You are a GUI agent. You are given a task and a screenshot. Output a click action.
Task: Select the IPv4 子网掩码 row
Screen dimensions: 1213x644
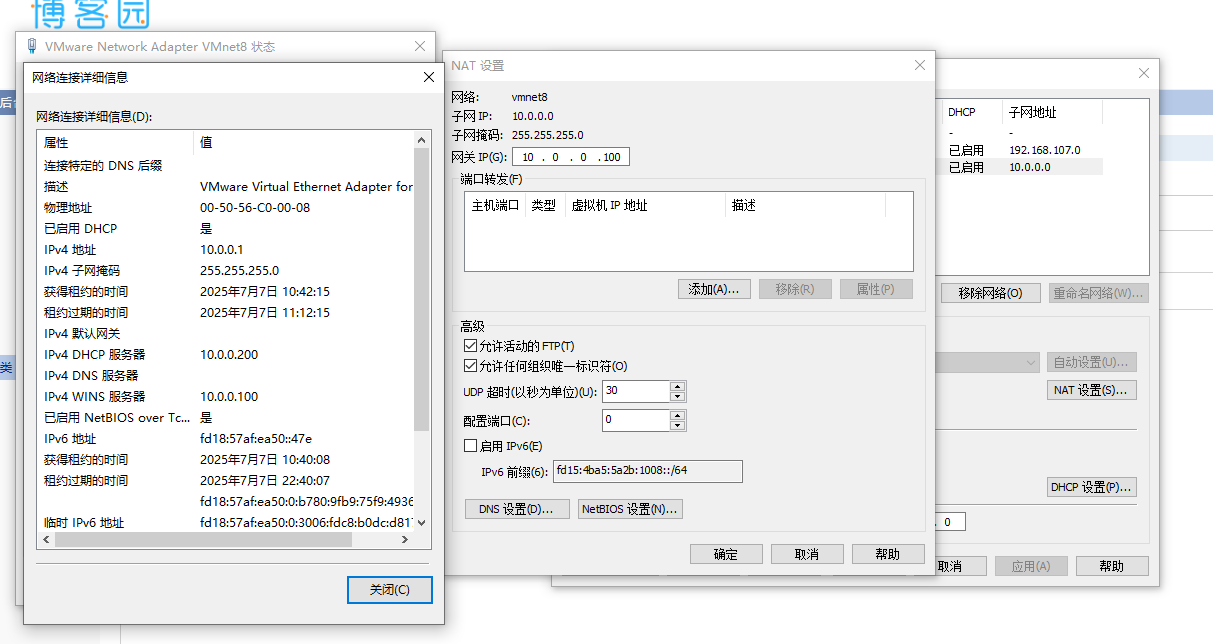click(x=225, y=270)
